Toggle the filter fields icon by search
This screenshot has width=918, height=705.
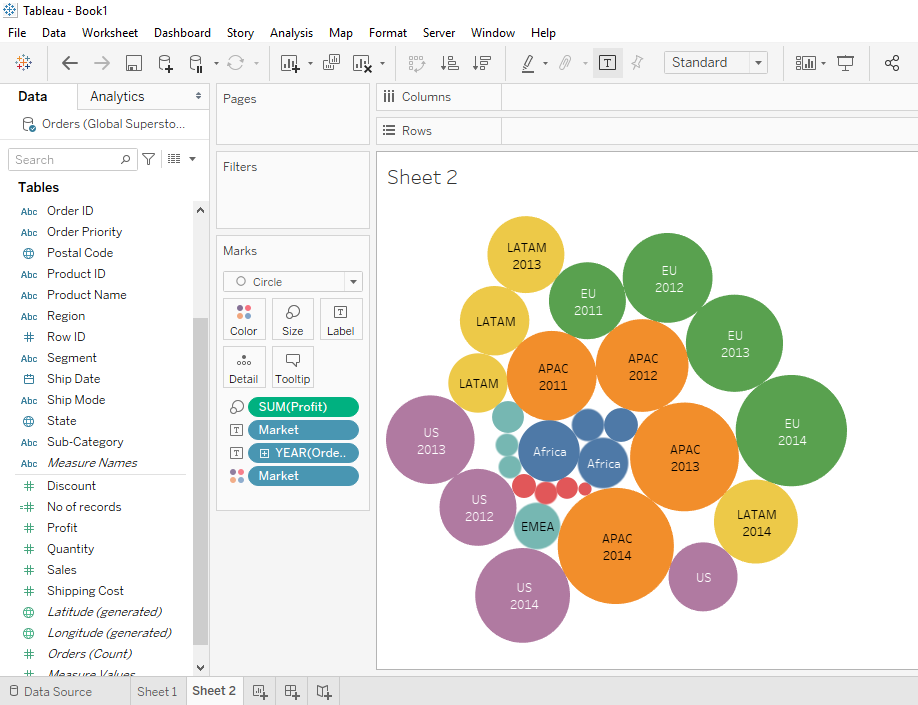(x=149, y=159)
